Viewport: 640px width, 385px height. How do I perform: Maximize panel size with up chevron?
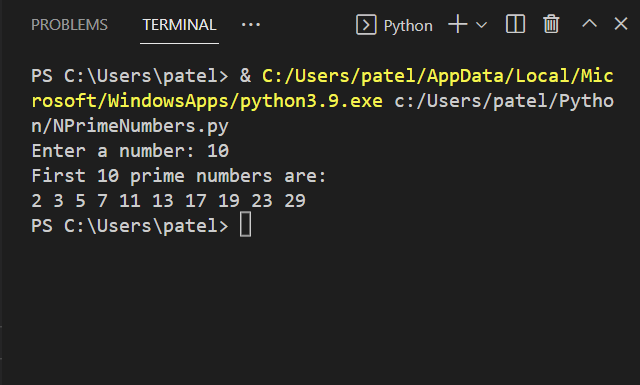click(x=589, y=23)
